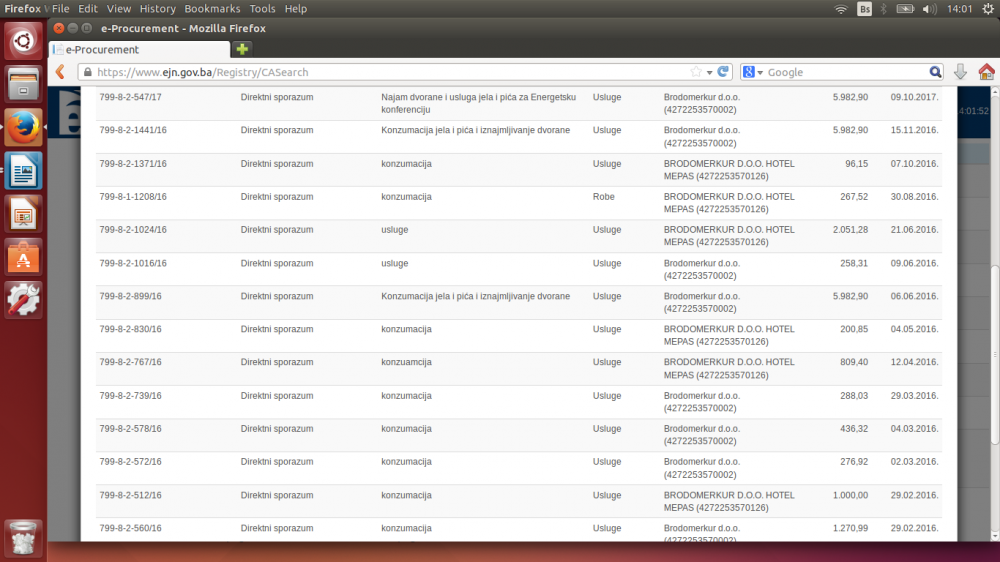Viewport: 1000px width, 562px height.
Task: Open the Edit menu
Action: tap(87, 9)
